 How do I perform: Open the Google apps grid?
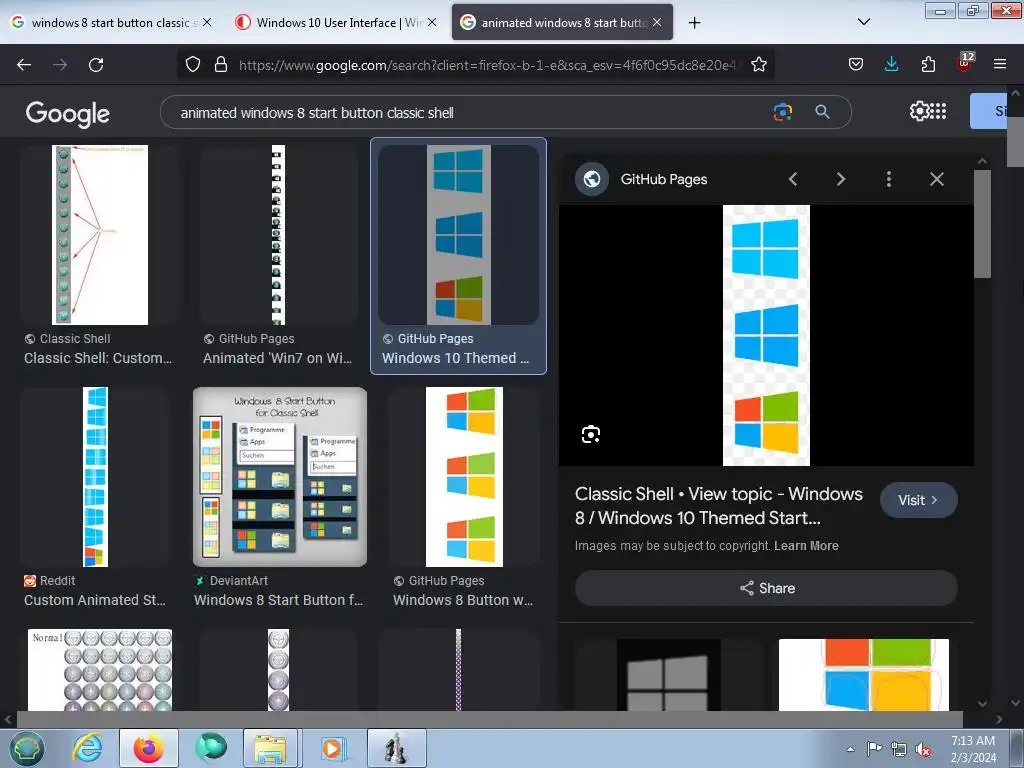click(938, 111)
